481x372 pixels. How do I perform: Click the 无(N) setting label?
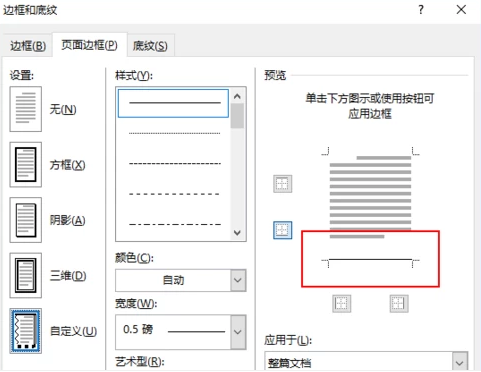[x=63, y=109]
